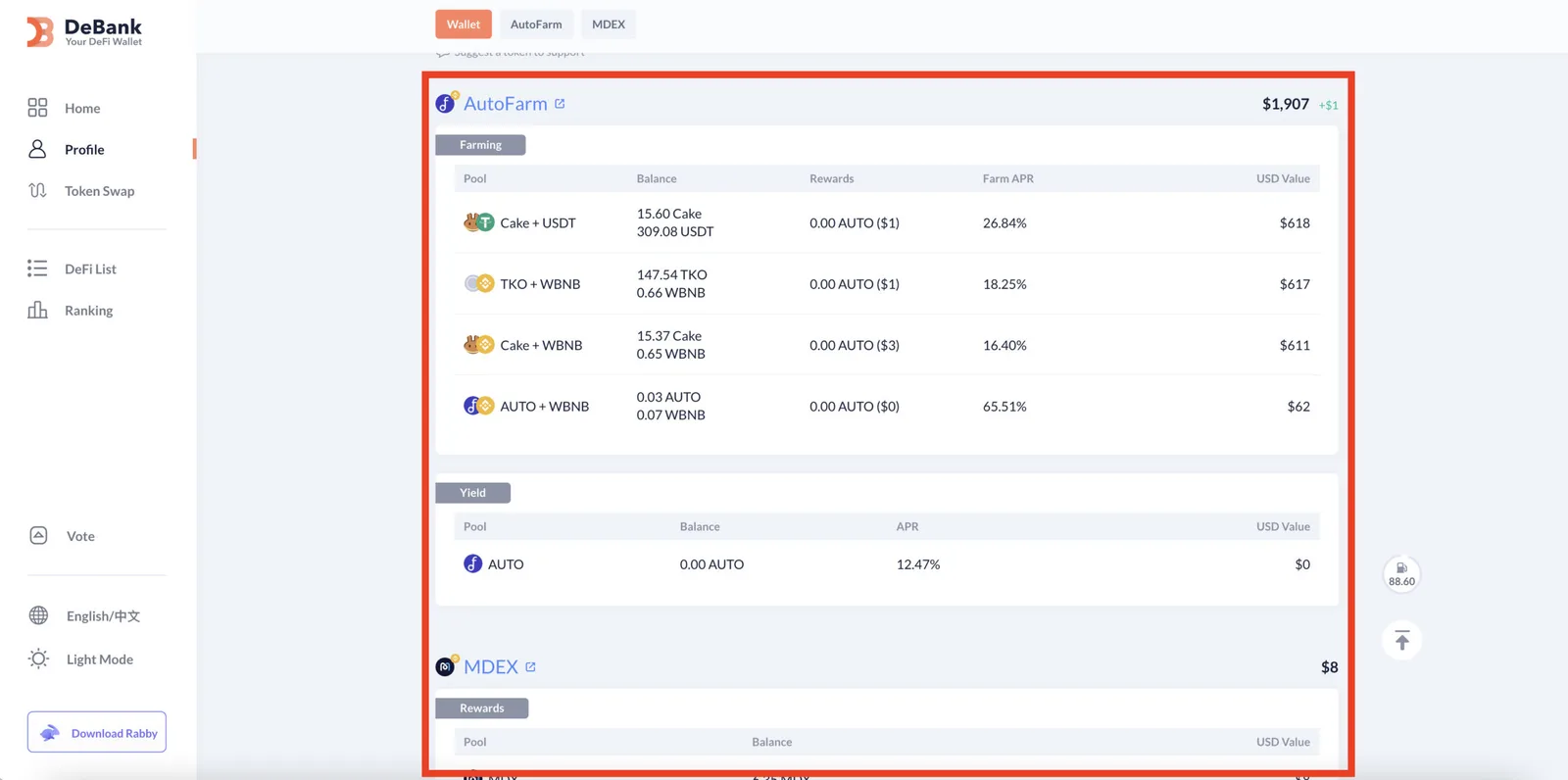Click the DeFi List bullet icon

(x=37, y=268)
